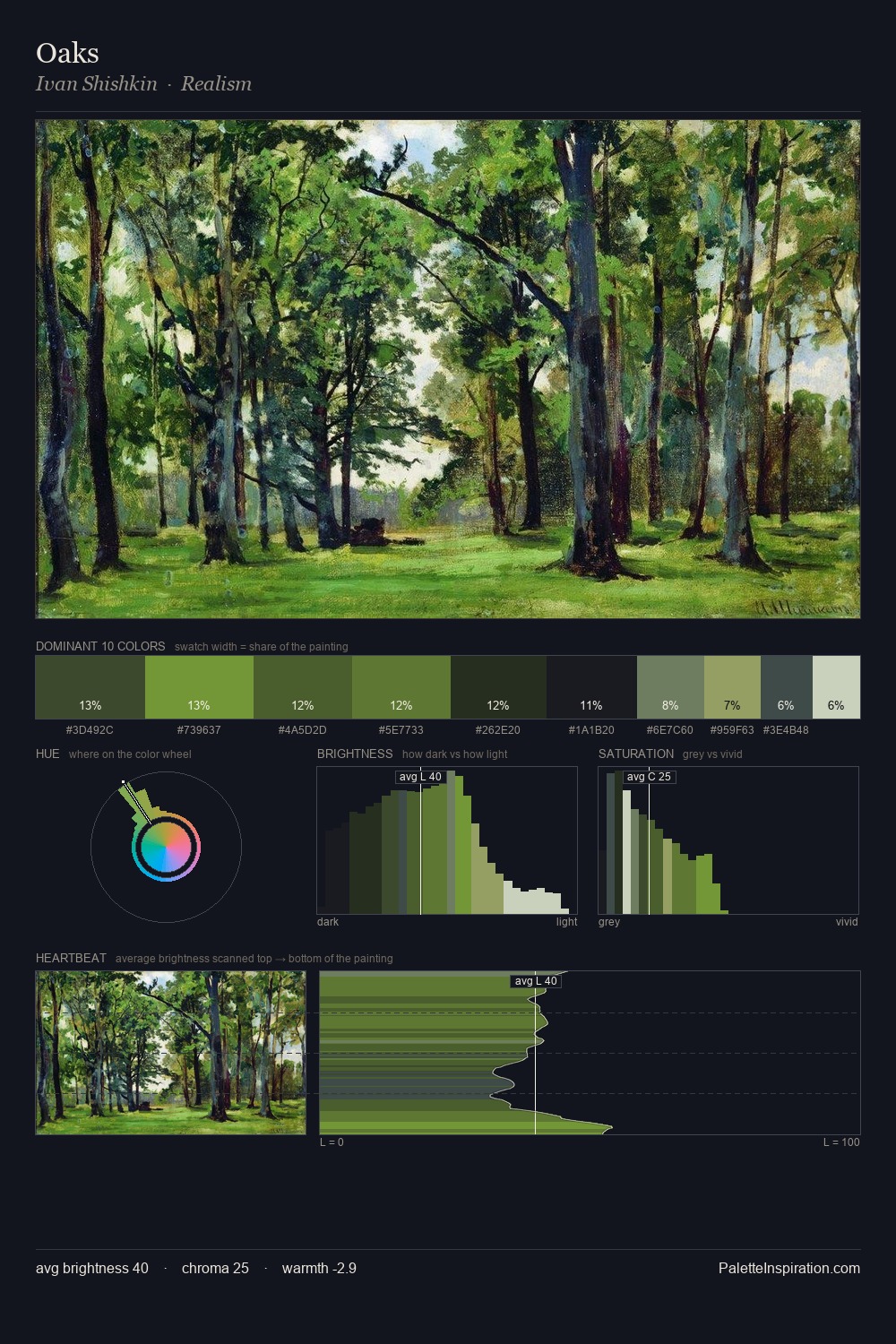Click 'avg L 40' marker in heartbeat chart
Screen dimensions: 896x1344
click(536, 981)
